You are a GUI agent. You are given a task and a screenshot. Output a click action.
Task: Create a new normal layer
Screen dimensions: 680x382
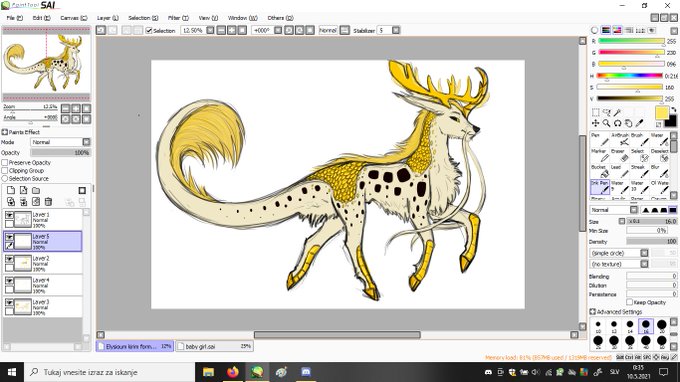click(x=11, y=190)
